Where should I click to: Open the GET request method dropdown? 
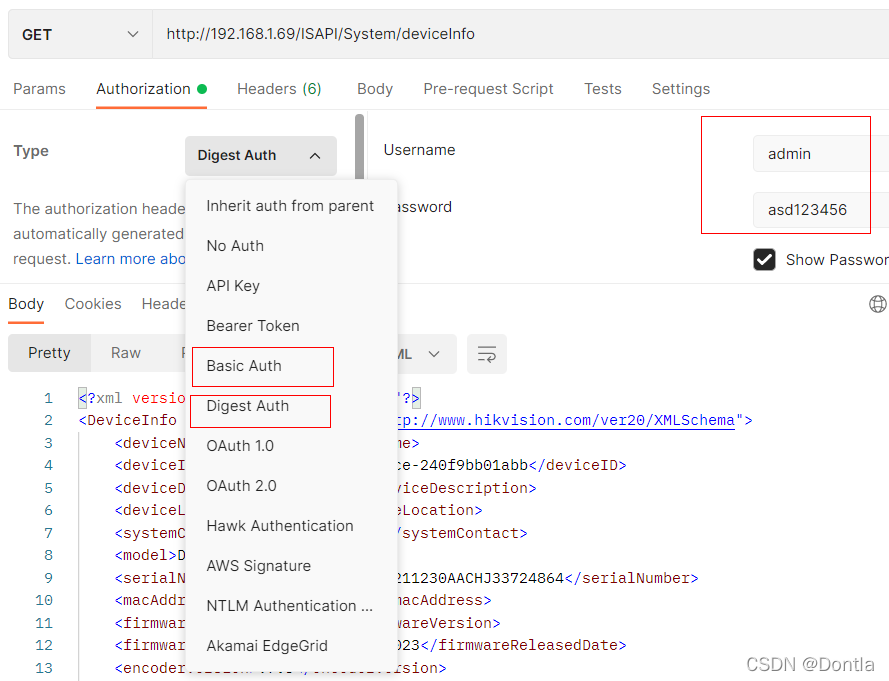(78, 34)
